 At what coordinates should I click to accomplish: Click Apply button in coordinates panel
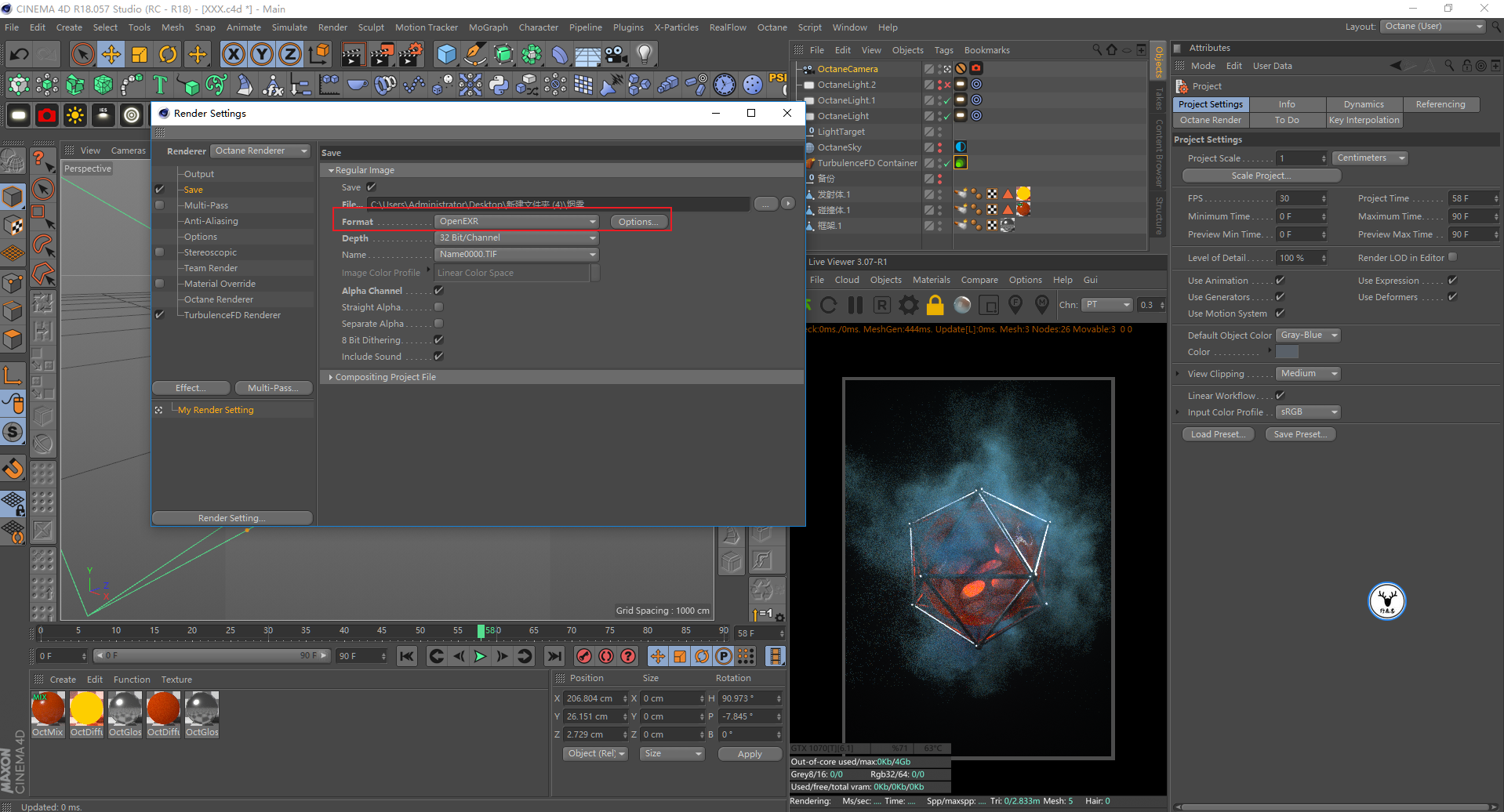click(750, 754)
